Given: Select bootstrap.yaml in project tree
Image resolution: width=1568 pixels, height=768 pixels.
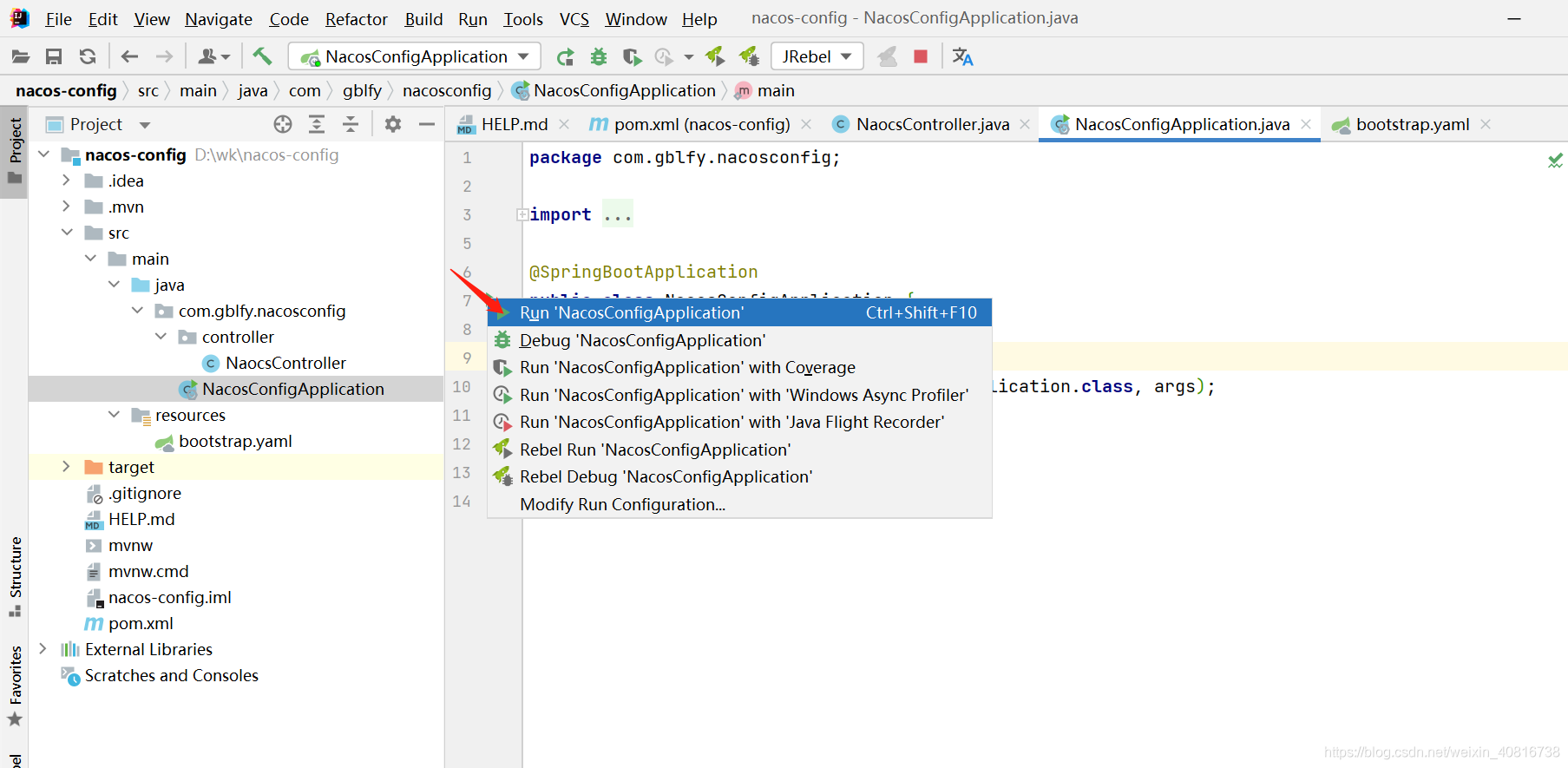Looking at the screenshot, I should [x=235, y=441].
